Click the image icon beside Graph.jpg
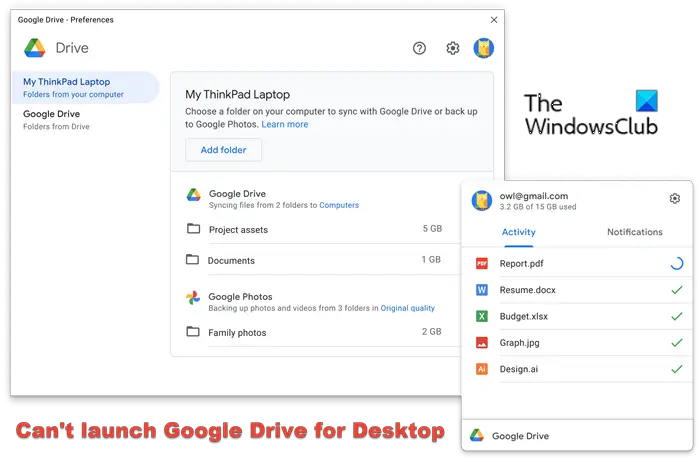This screenshot has width=698, height=459. 482,342
